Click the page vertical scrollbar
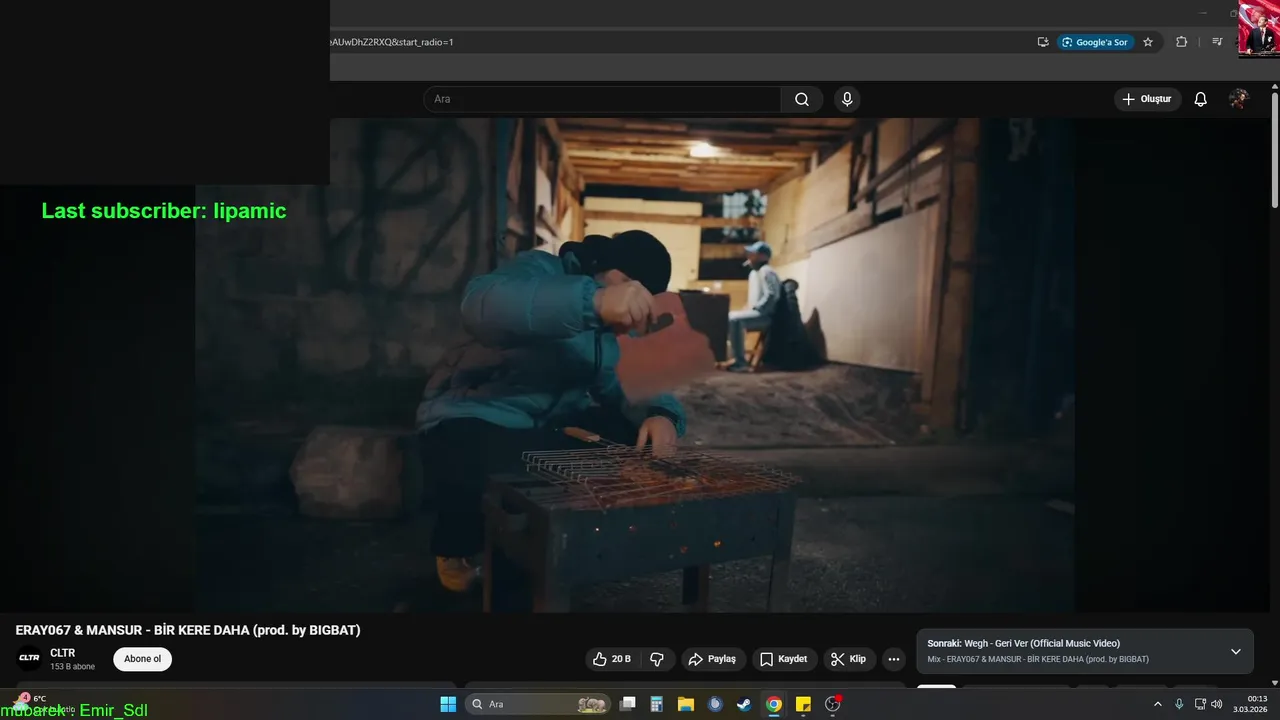The height and width of the screenshot is (720, 1280). click(1275, 150)
